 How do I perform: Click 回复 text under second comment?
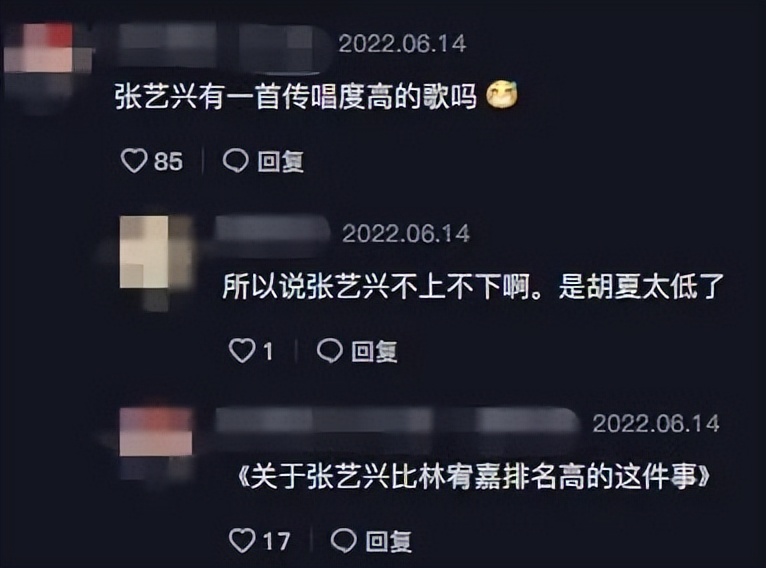[x=374, y=351]
